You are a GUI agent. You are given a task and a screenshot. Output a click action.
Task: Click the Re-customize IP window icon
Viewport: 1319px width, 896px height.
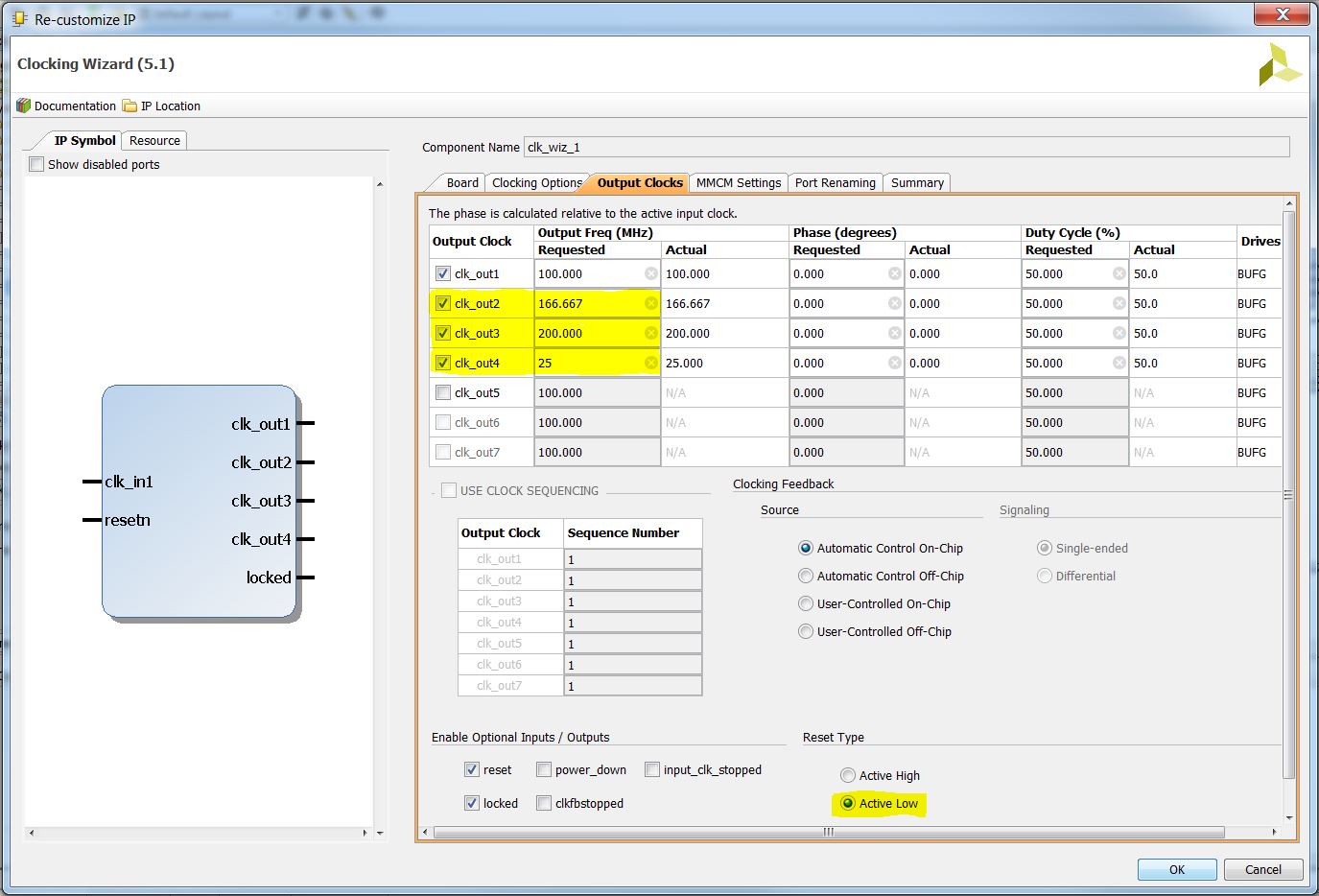point(19,18)
